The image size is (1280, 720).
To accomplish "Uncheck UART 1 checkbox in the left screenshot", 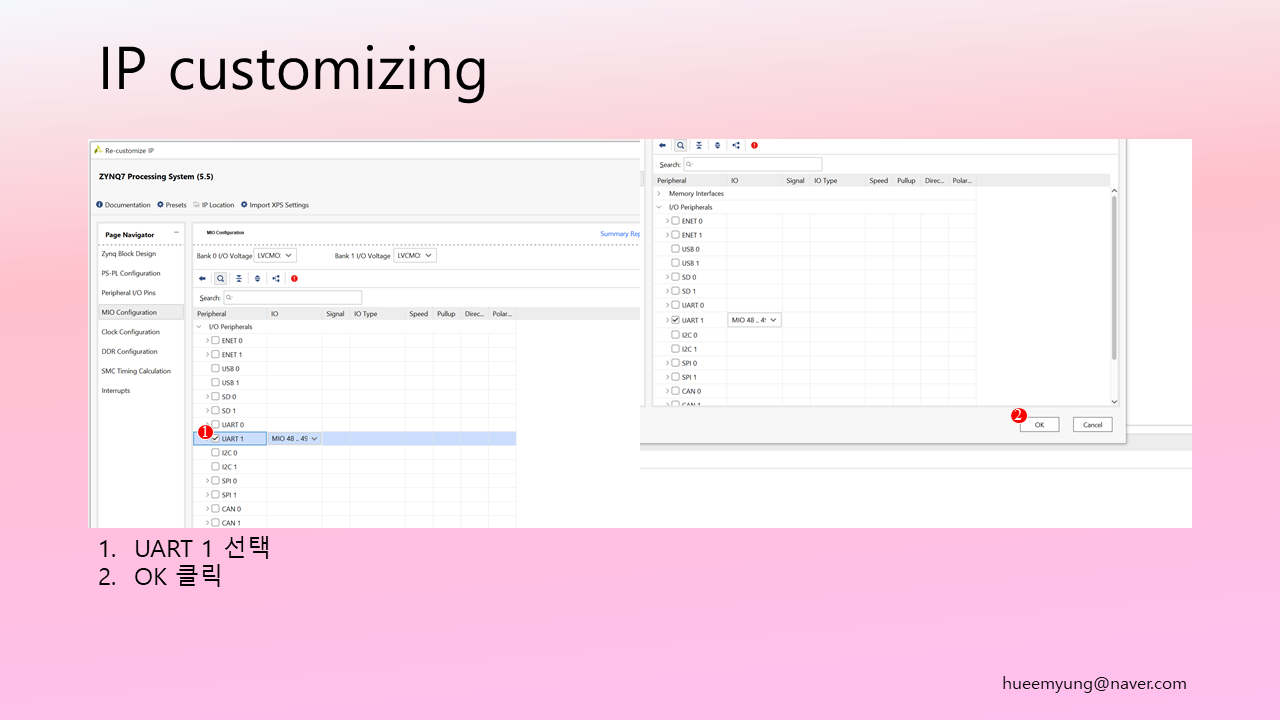I will 215,439.
